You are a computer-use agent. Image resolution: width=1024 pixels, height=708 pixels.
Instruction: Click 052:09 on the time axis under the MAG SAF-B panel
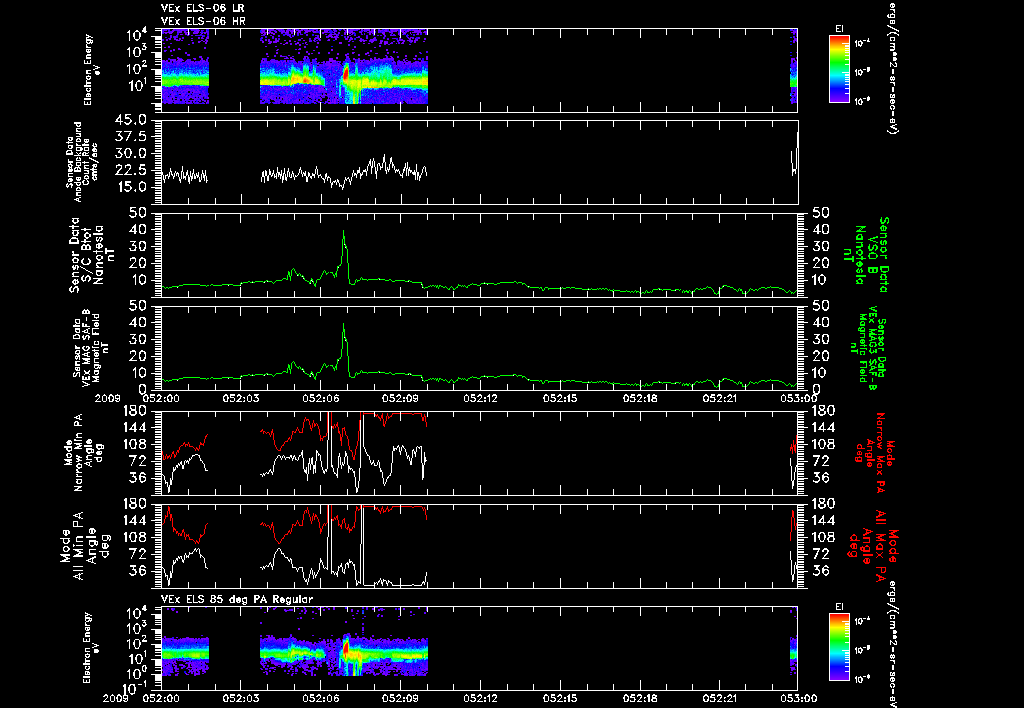pos(400,397)
